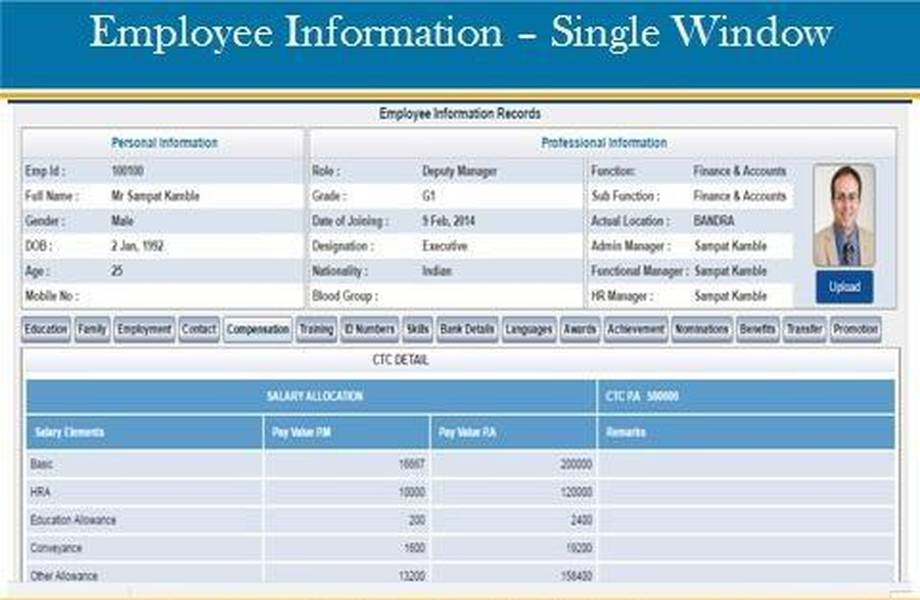Go to the Training tab

(316, 329)
